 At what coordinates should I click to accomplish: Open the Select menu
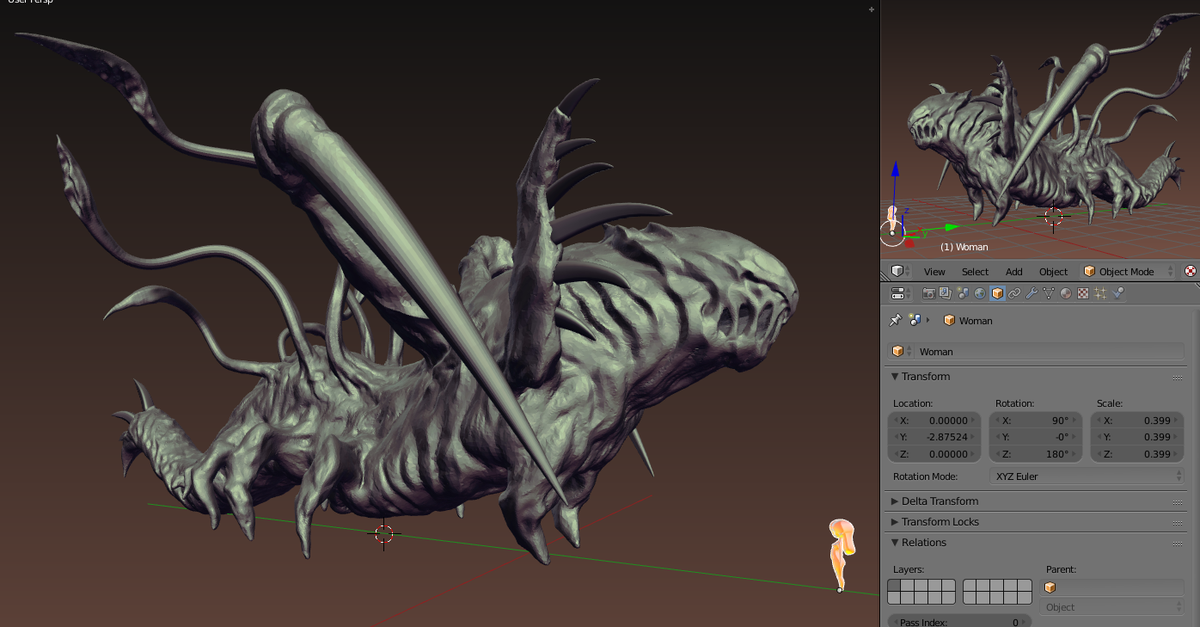pos(975,272)
